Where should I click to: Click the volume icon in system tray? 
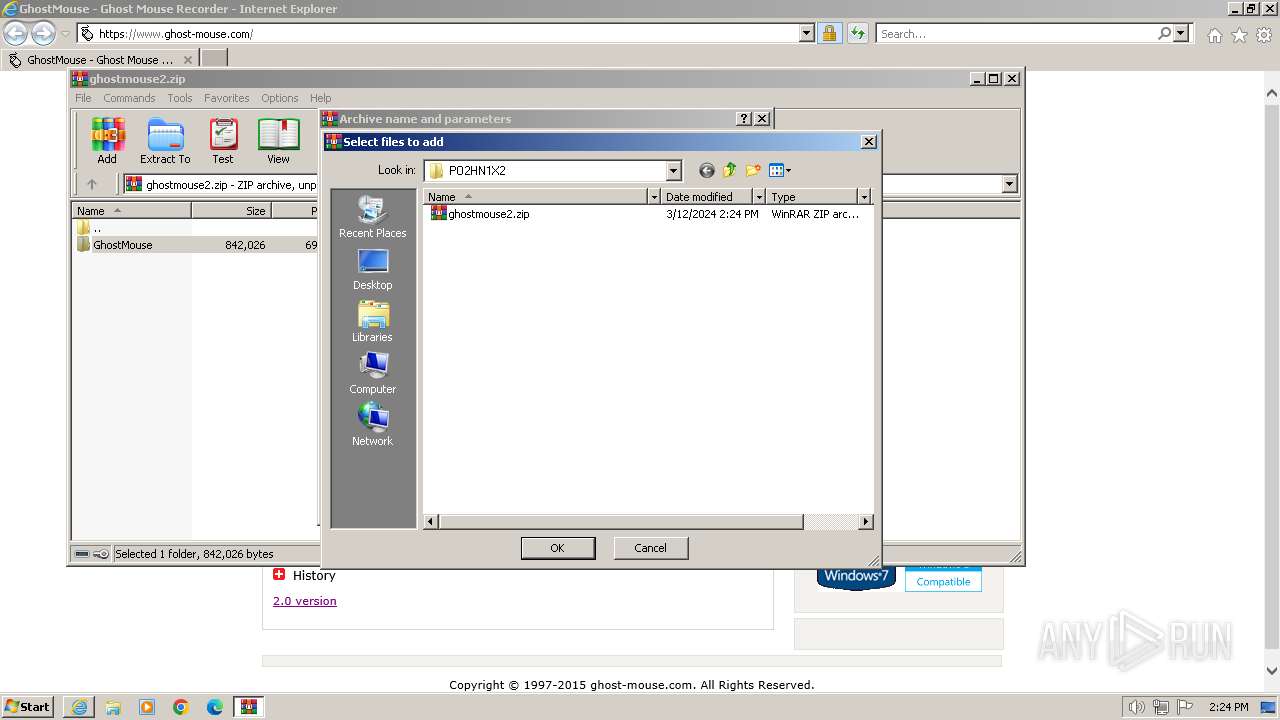pyautogui.click(x=1137, y=707)
